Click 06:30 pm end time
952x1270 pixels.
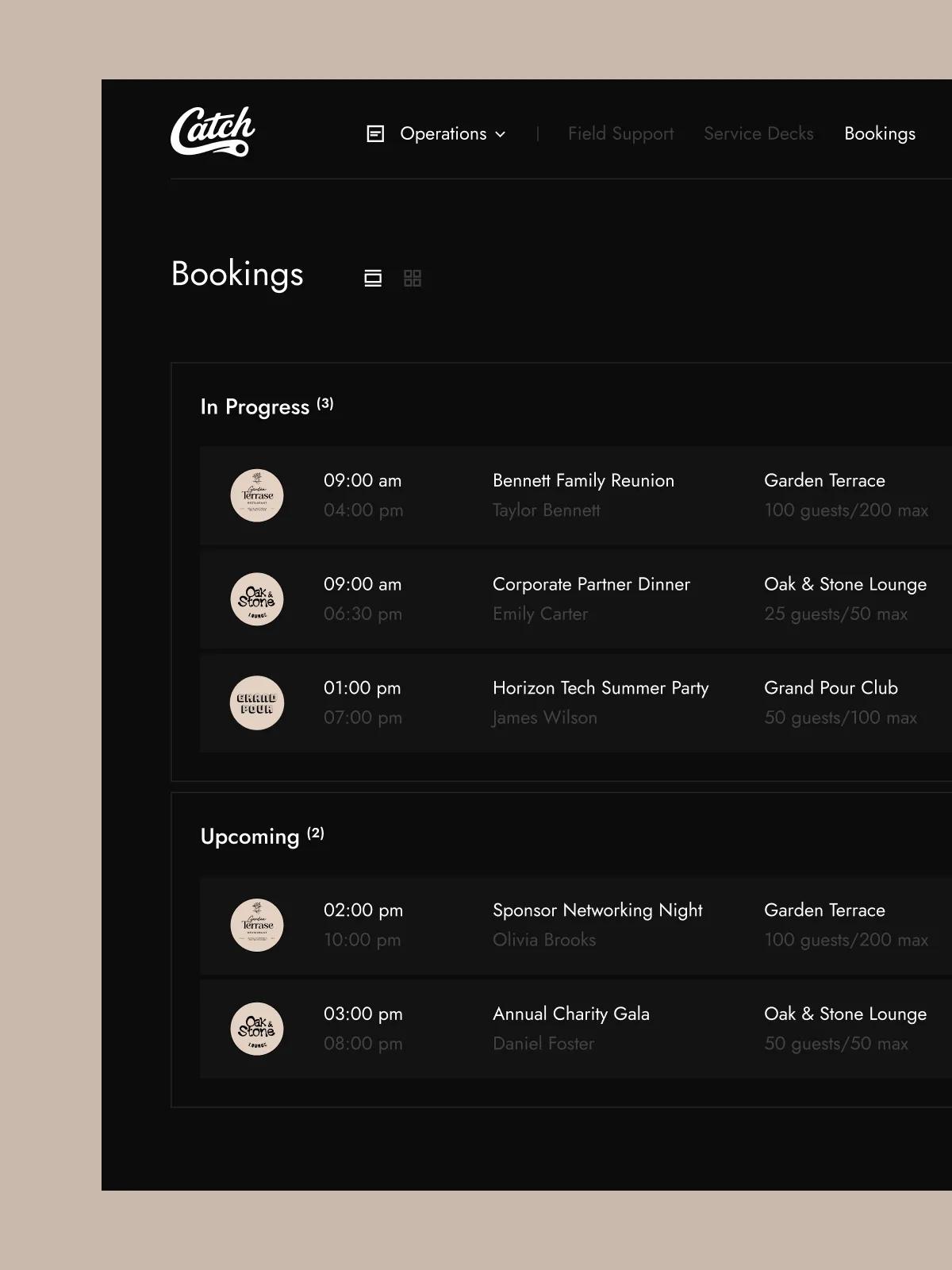click(363, 614)
